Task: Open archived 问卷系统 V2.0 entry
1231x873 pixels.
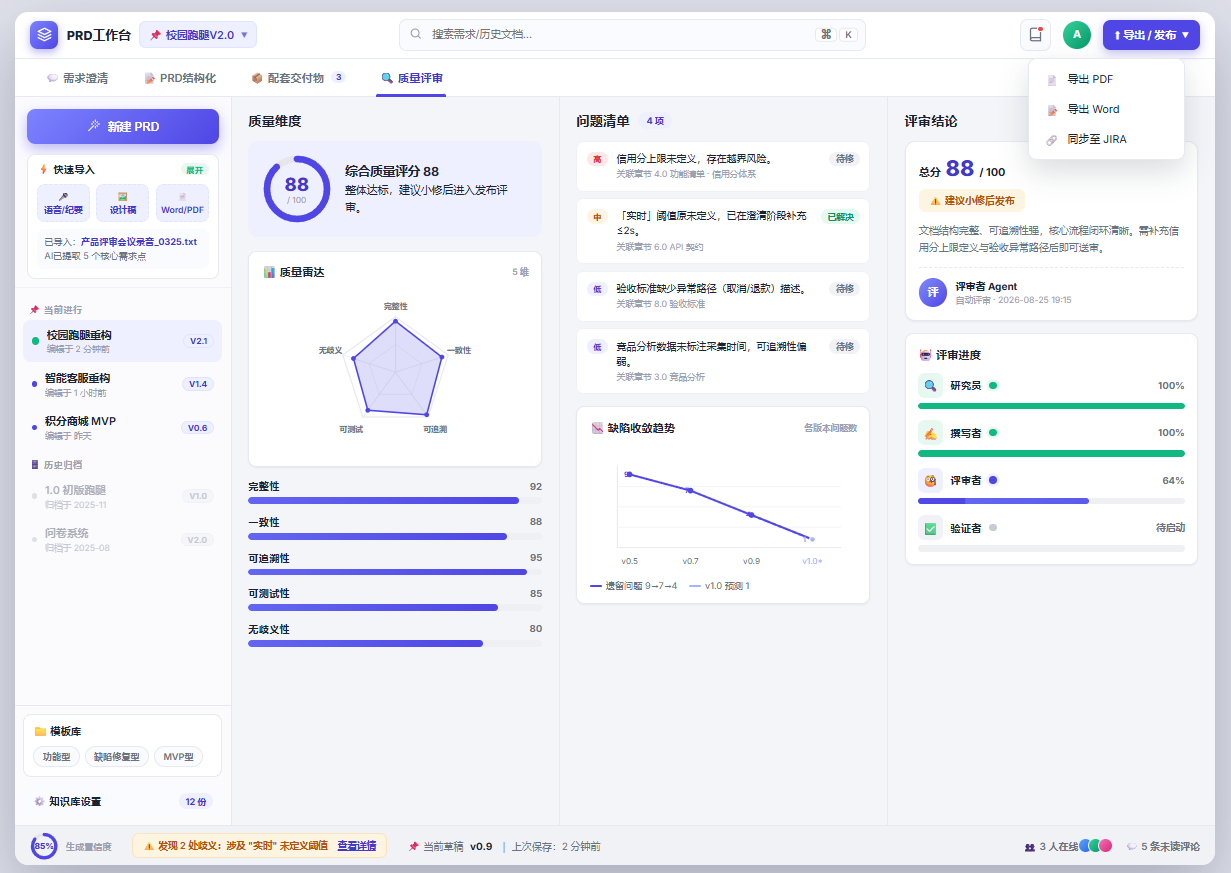Action: (122, 539)
